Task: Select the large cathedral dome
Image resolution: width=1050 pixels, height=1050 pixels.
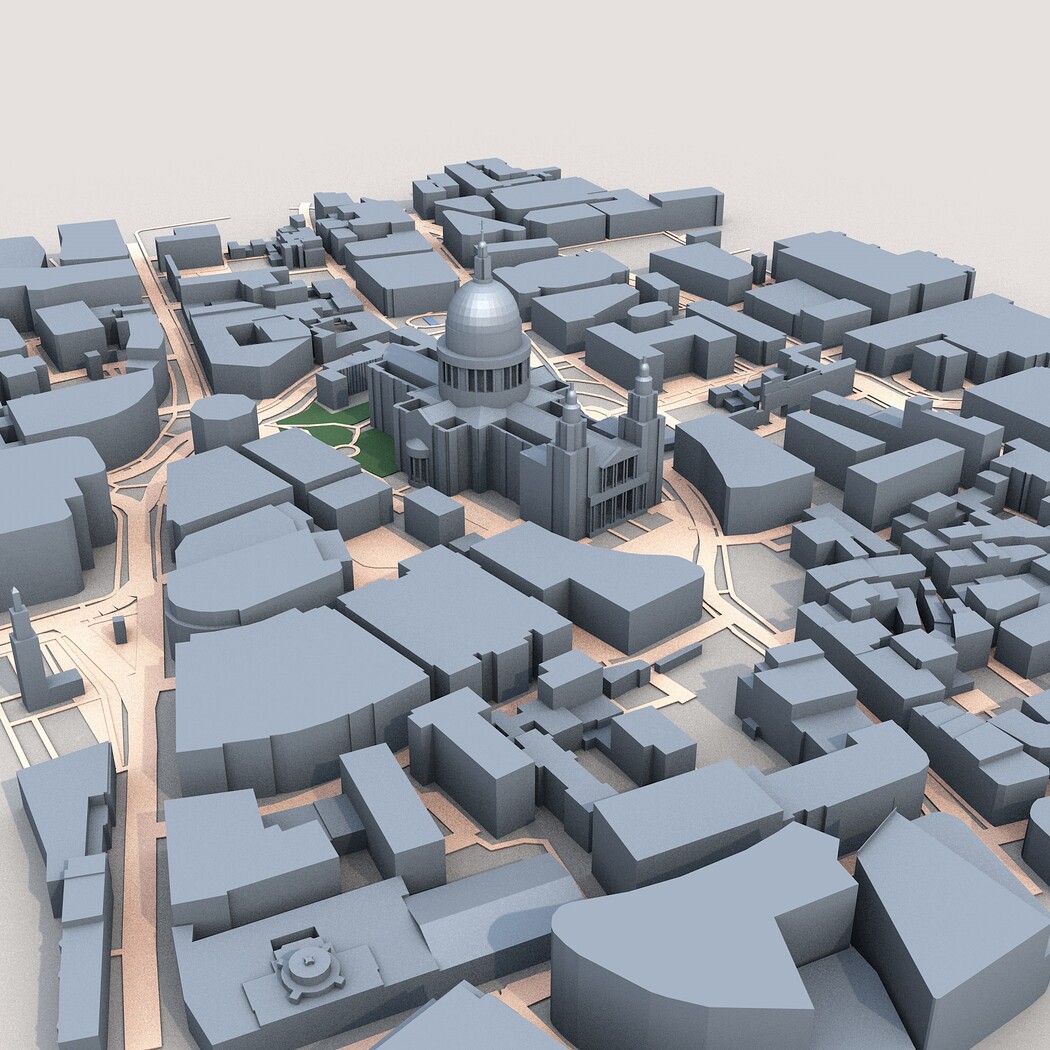Action: [483, 318]
